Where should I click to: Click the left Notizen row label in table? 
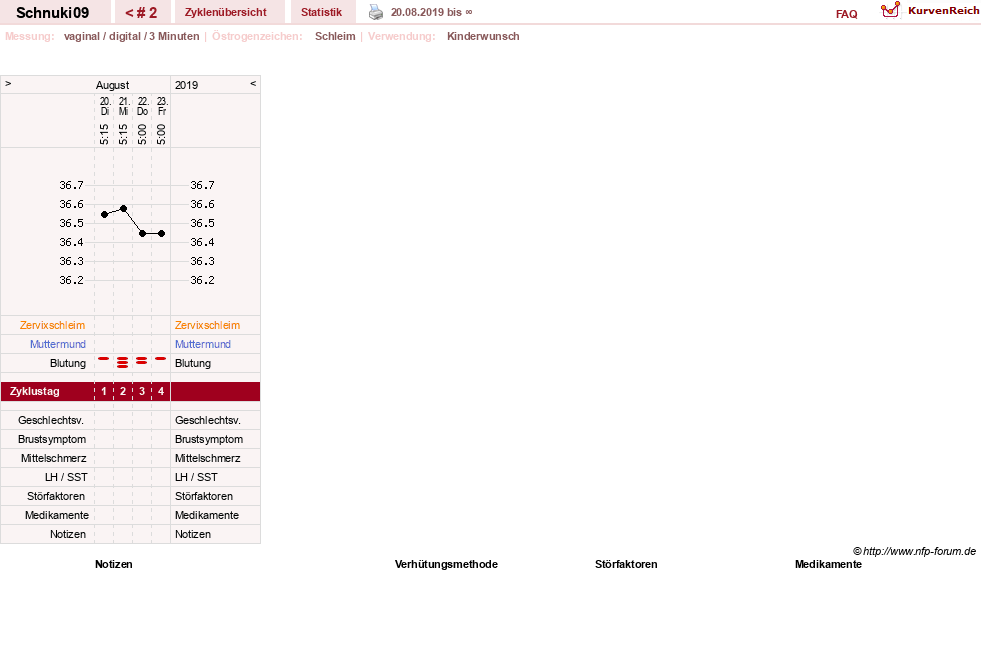click(x=68, y=534)
